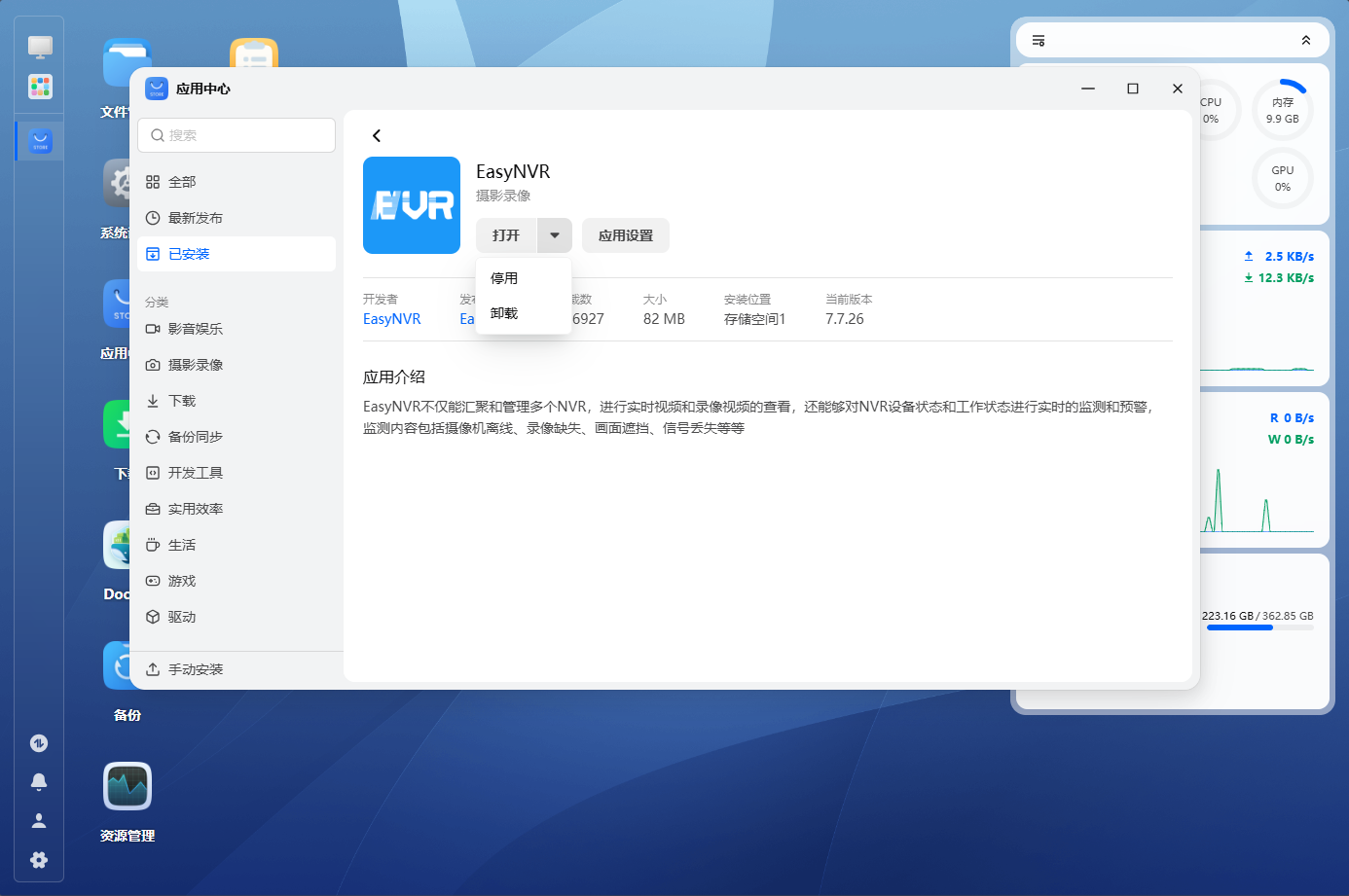
Task: Select 卸载 in dropdown menu
Action: pos(524,313)
